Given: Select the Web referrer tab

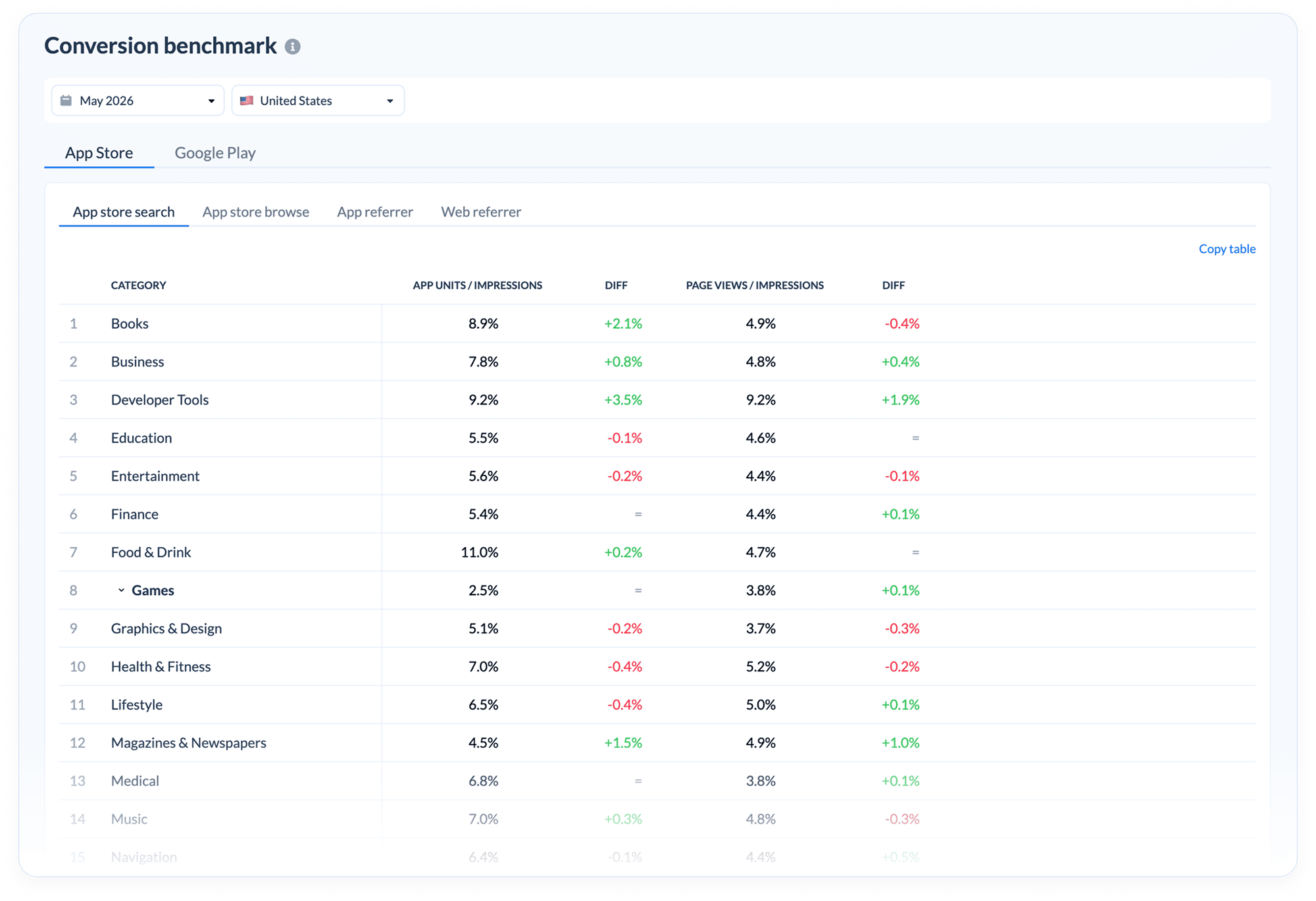Looking at the screenshot, I should (x=481, y=212).
